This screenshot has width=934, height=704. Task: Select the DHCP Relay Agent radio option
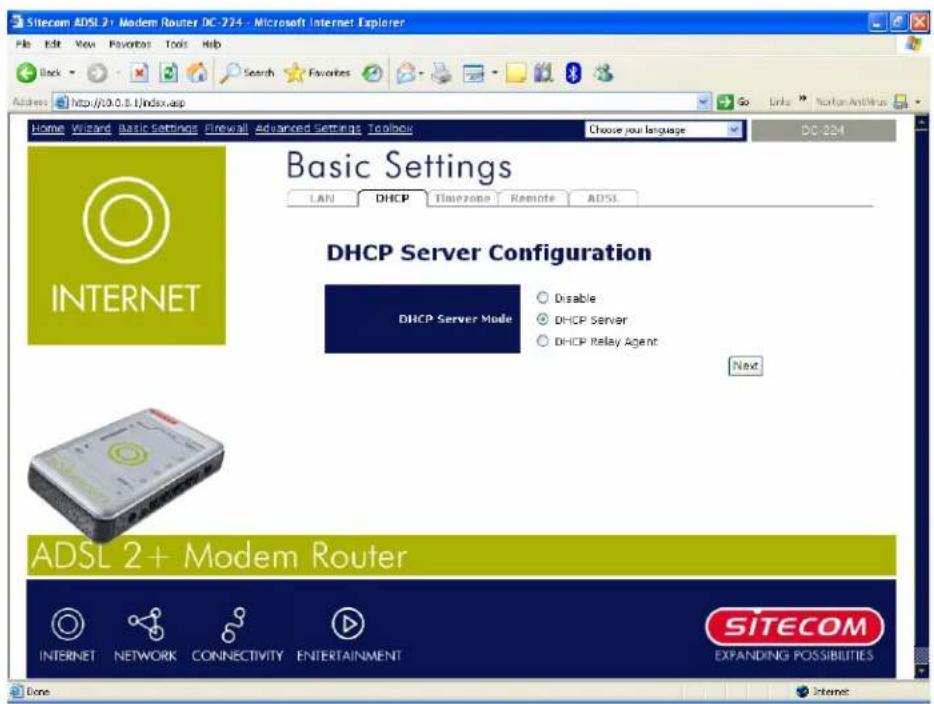coord(542,341)
